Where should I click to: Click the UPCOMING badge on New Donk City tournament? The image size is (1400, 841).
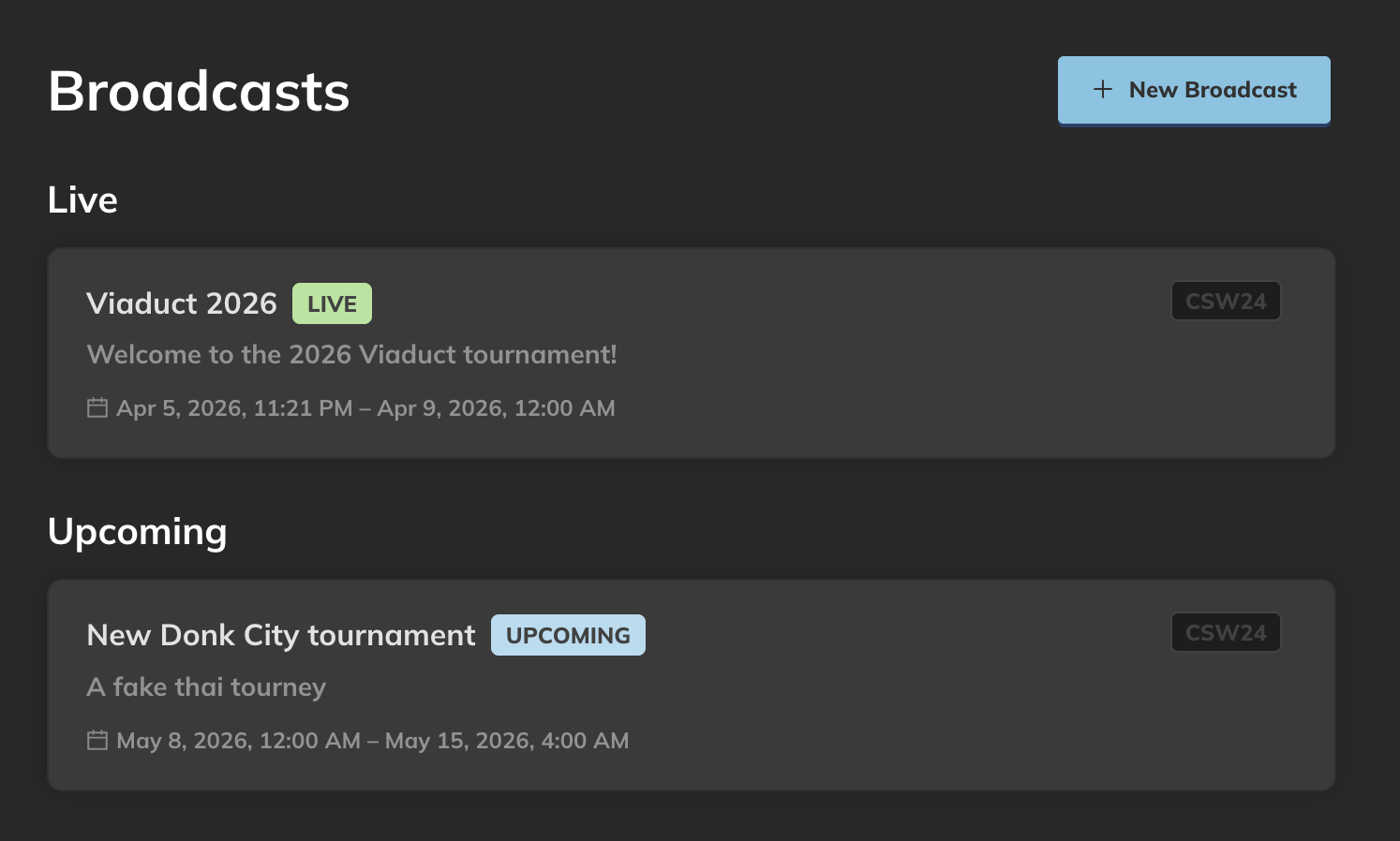click(x=568, y=635)
